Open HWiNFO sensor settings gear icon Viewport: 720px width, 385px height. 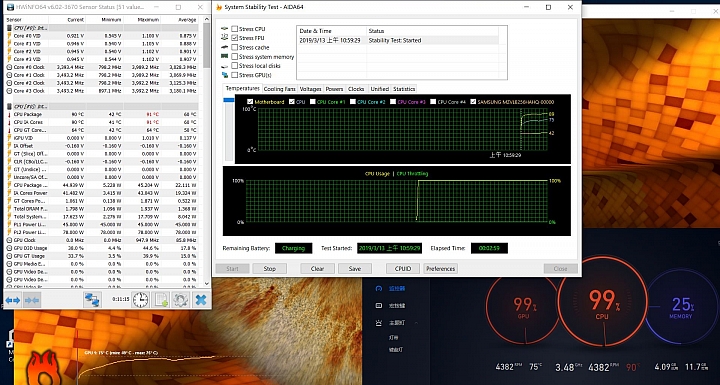[180, 300]
